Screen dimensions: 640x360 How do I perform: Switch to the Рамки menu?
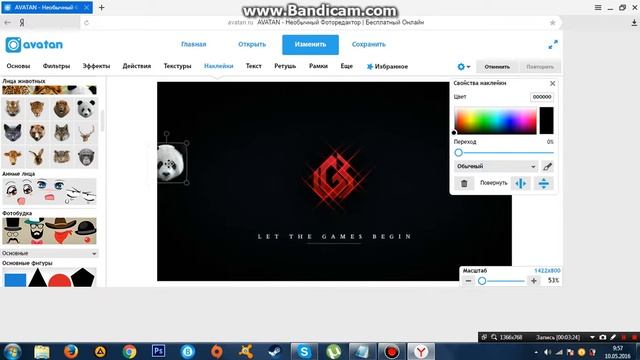click(x=318, y=66)
